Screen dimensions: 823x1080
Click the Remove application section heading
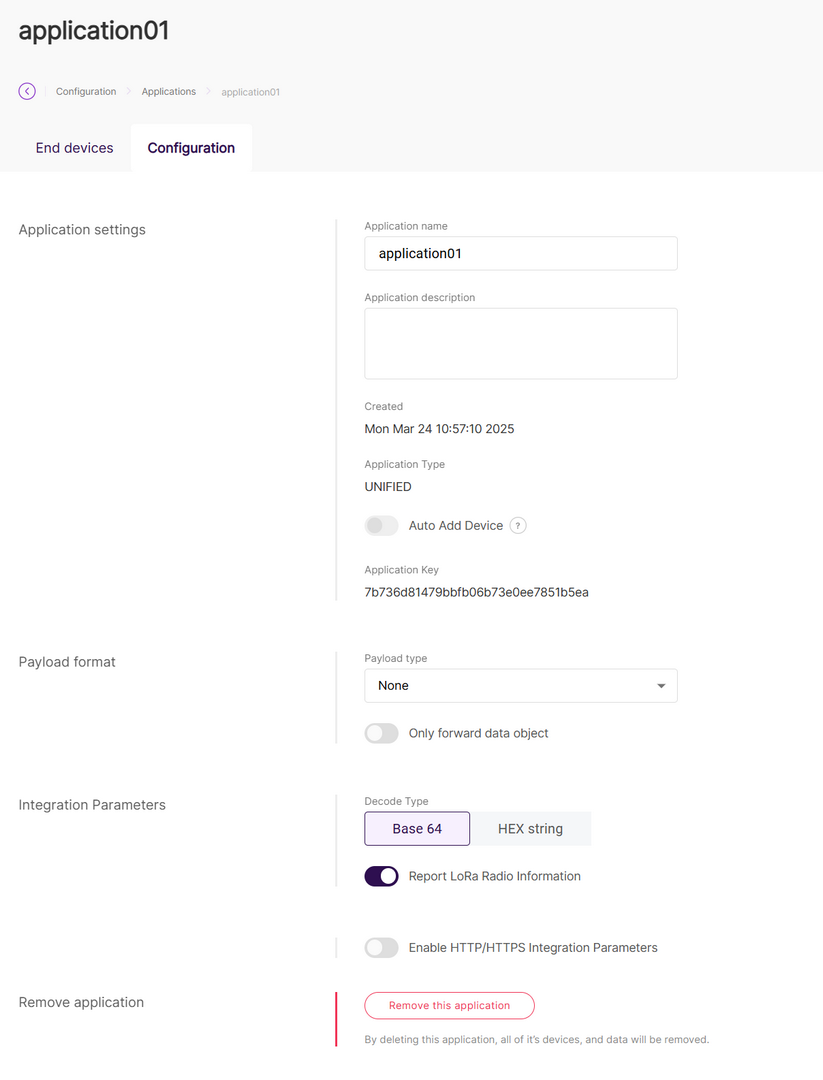click(81, 1003)
